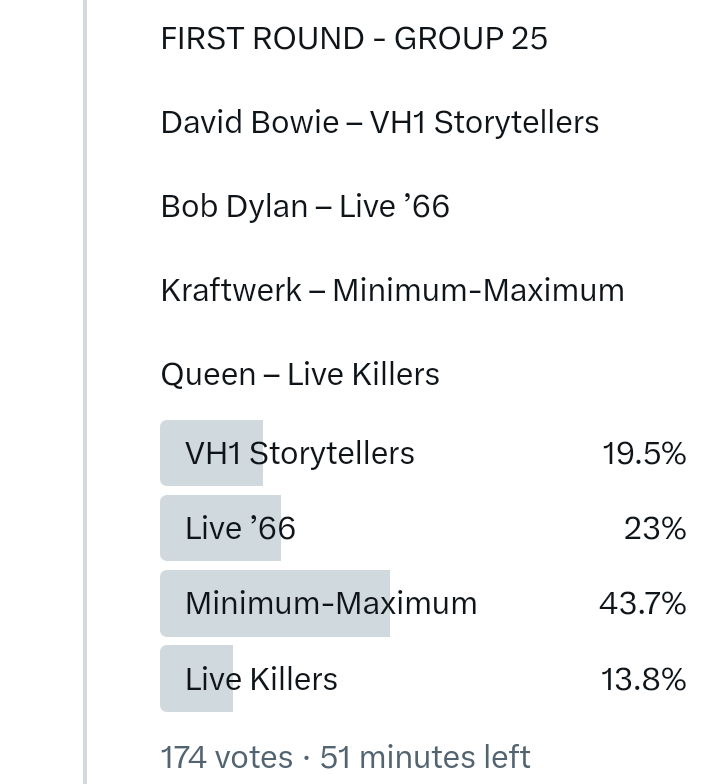Open the 174 votes count
Image resolution: width=720 pixels, height=784 pixels.
point(226,757)
